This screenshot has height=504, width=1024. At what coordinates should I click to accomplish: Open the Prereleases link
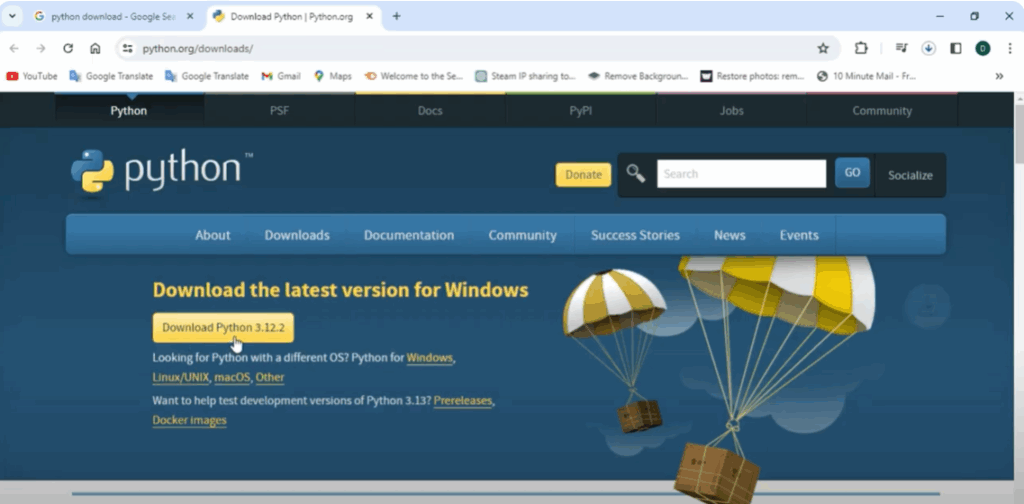[x=462, y=400]
